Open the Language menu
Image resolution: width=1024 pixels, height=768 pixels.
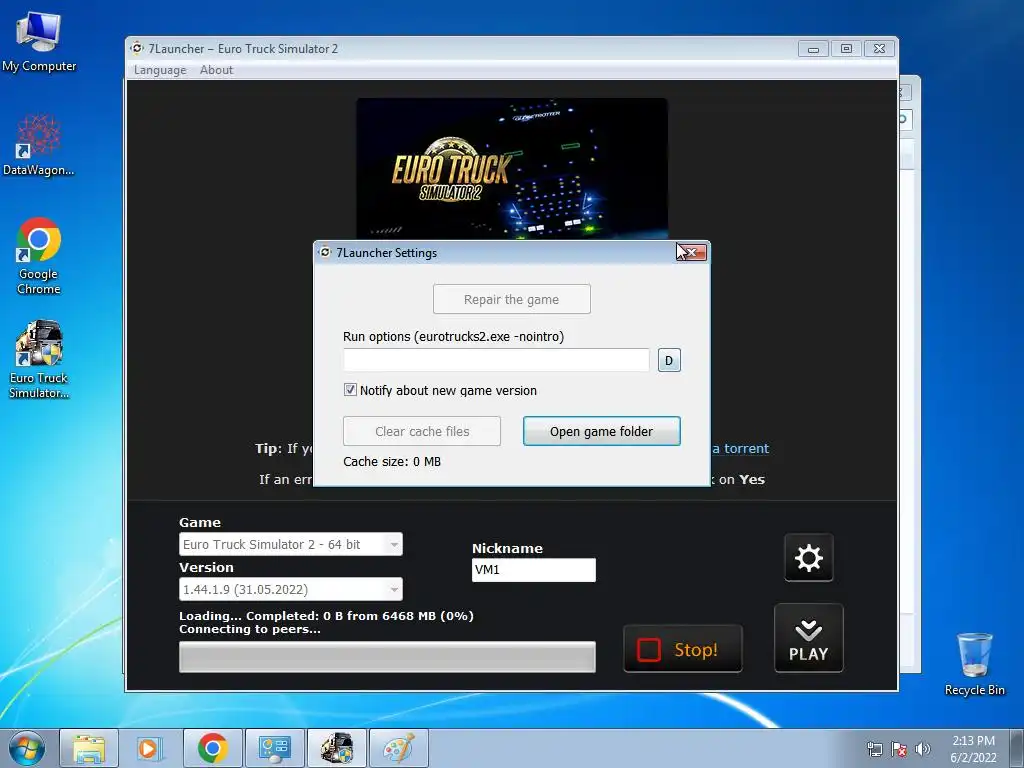pyautogui.click(x=160, y=70)
